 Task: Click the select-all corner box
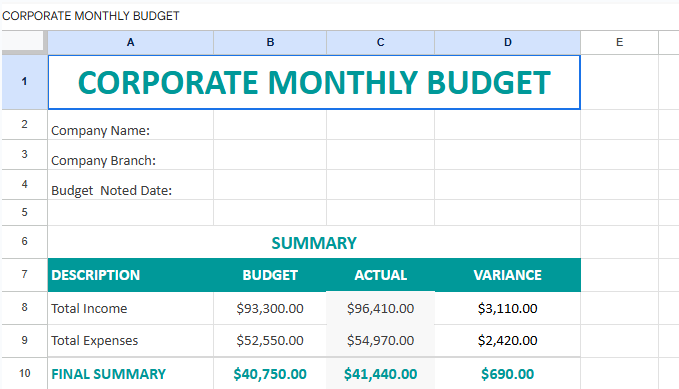tap(23, 42)
